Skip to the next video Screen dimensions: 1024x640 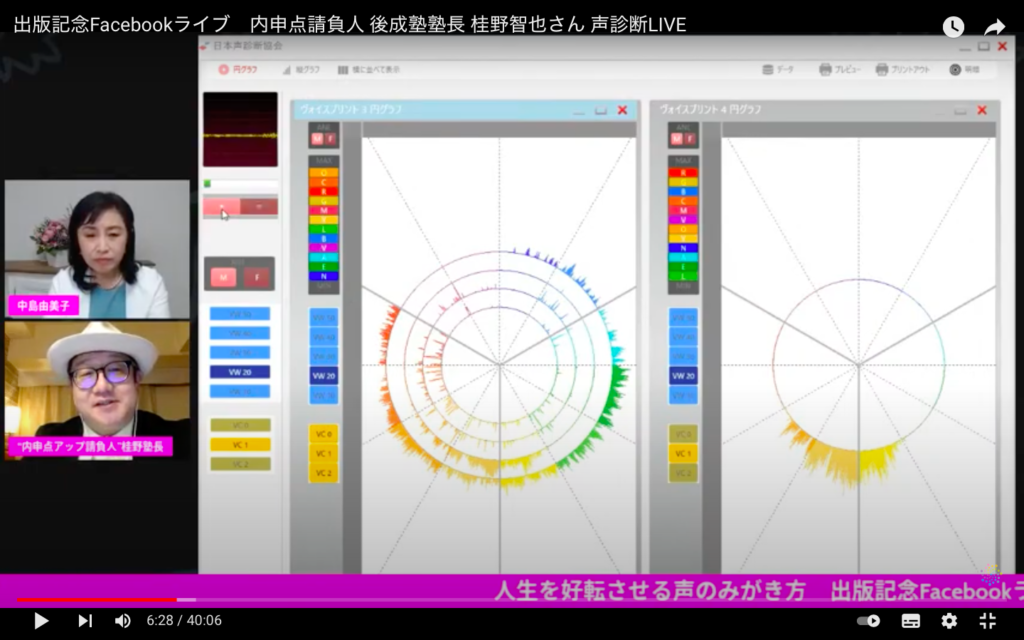click(85, 620)
